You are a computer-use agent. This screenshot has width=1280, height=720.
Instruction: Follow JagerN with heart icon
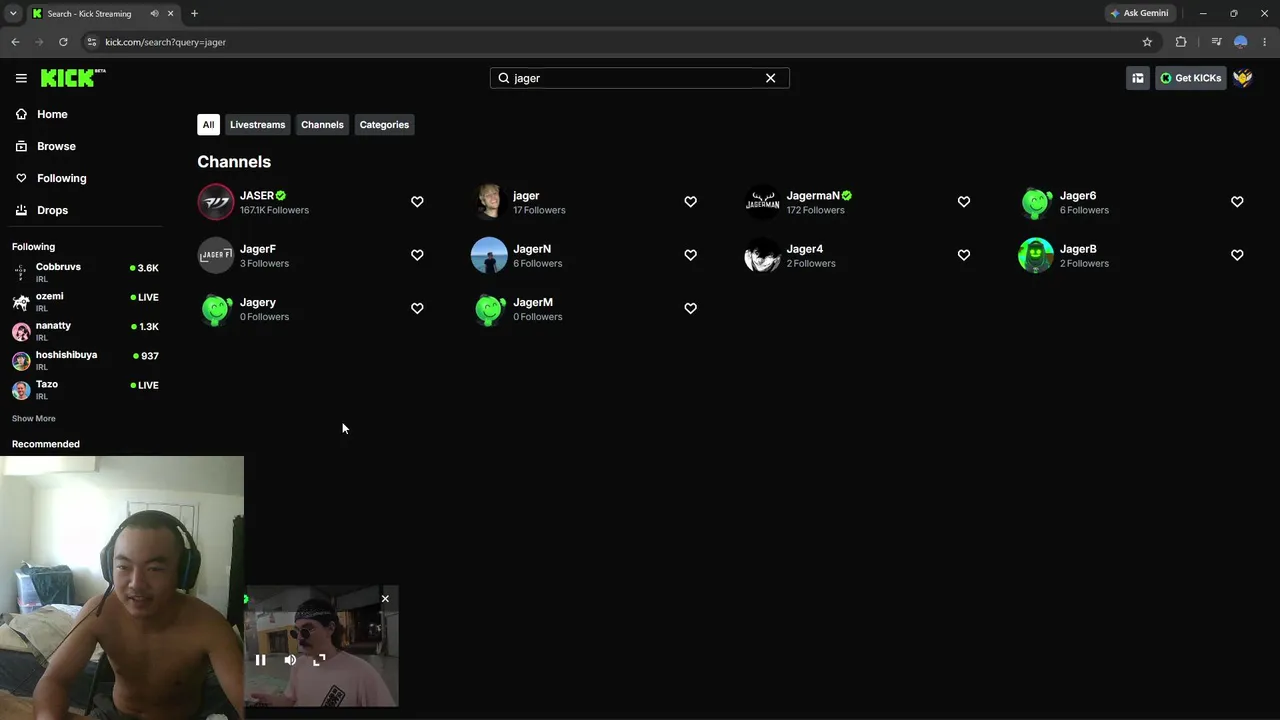click(x=690, y=255)
